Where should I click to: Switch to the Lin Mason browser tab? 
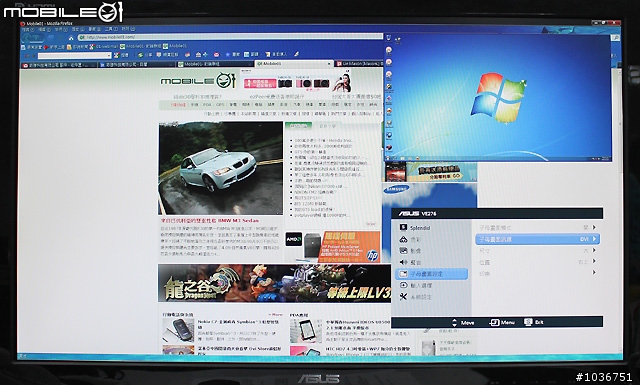pos(359,64)
